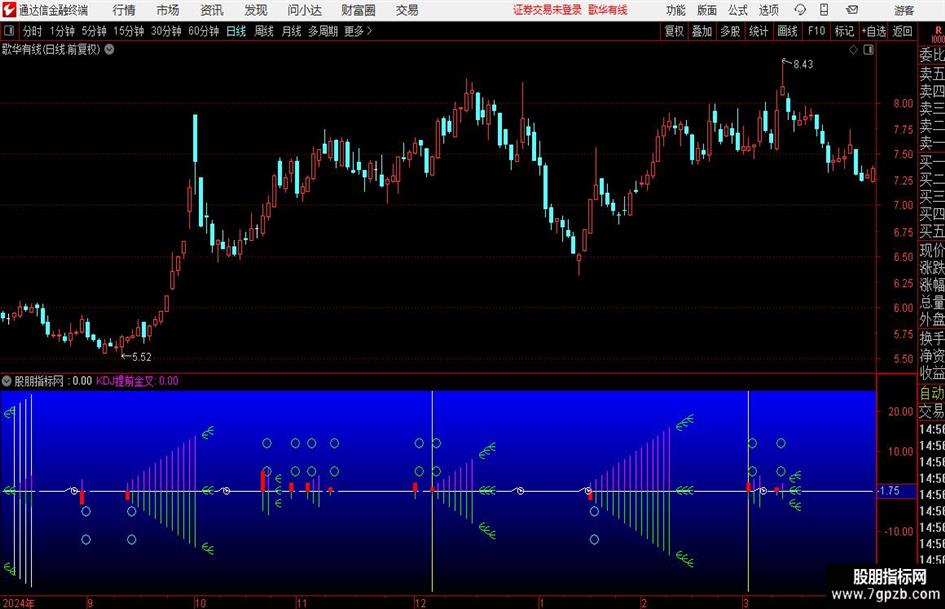The height and width of the screenshot is (609, 945).
Task: Click the 画线 drawing button
Action: pos(787,31)
